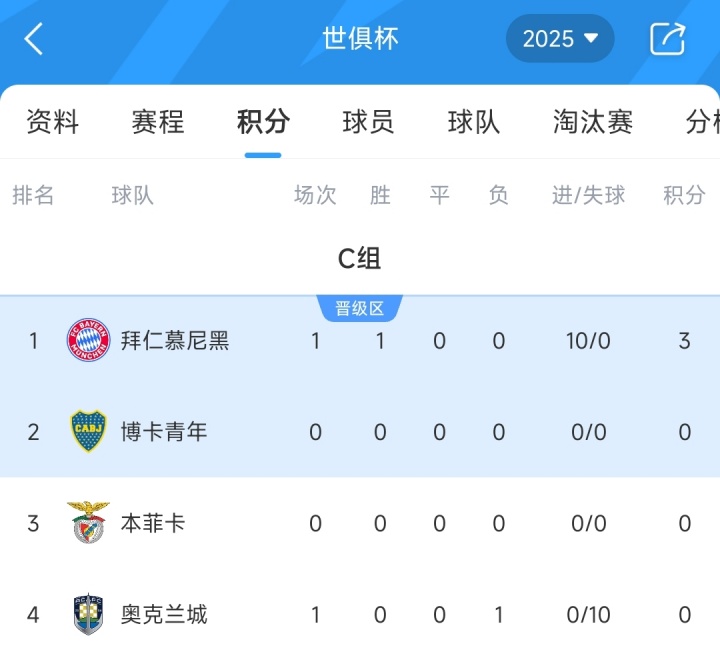
Task: Tap the share icon
Action: pyautogui.click(x=667, y=39)
